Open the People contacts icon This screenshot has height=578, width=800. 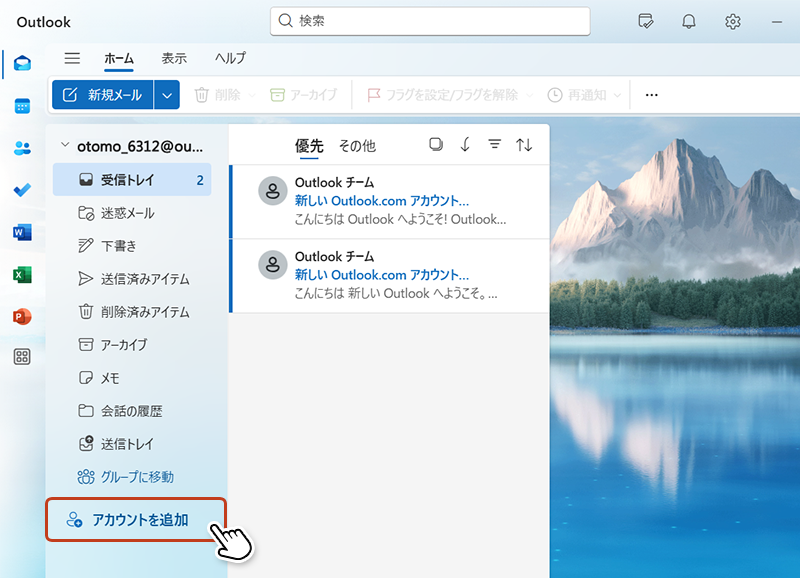click(22, 148)
